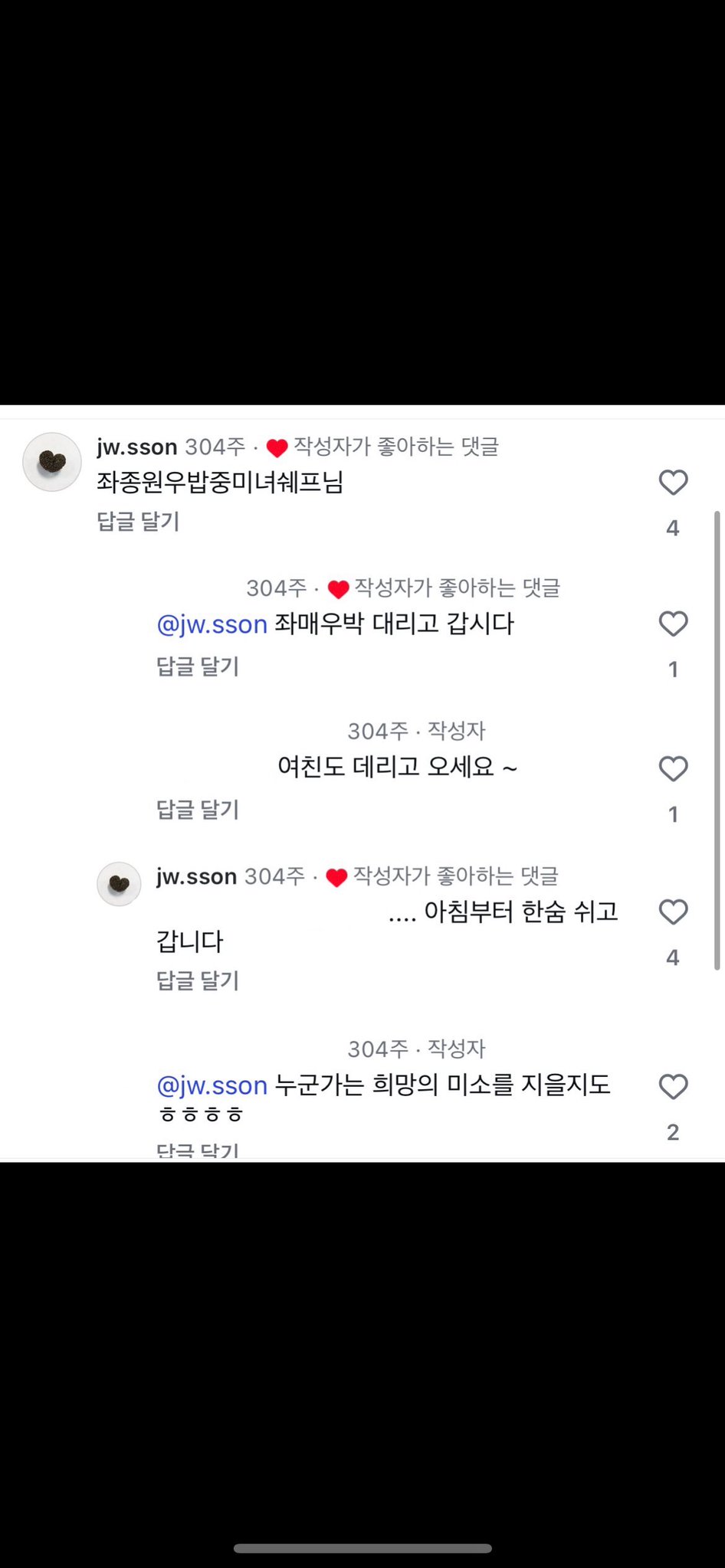This screenshot has height=1568, width=725.
Task: Tap red heart badge on top comment
Action: 277,447
